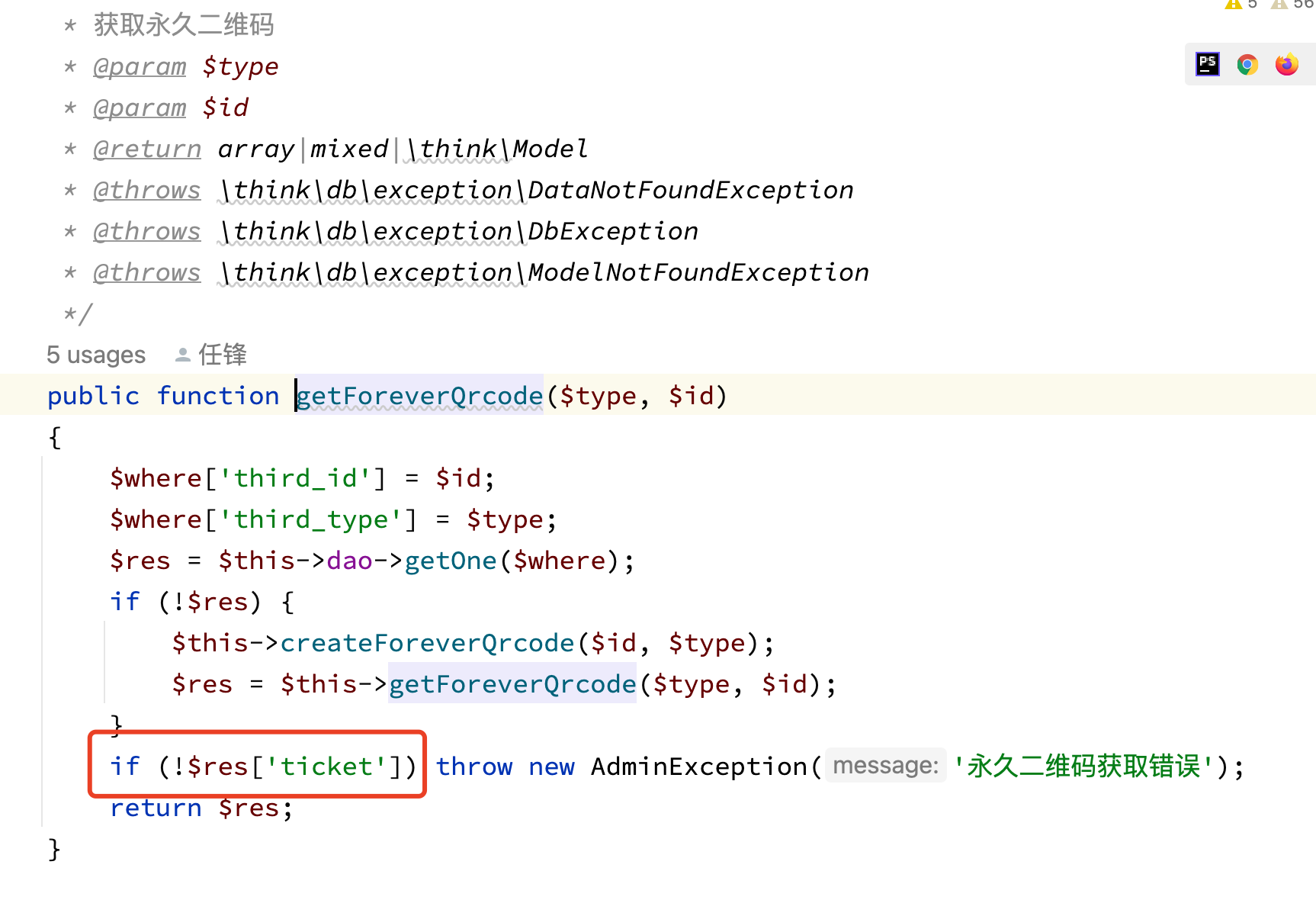Open page in Chrome browser icon

(x=1247, y=64)
